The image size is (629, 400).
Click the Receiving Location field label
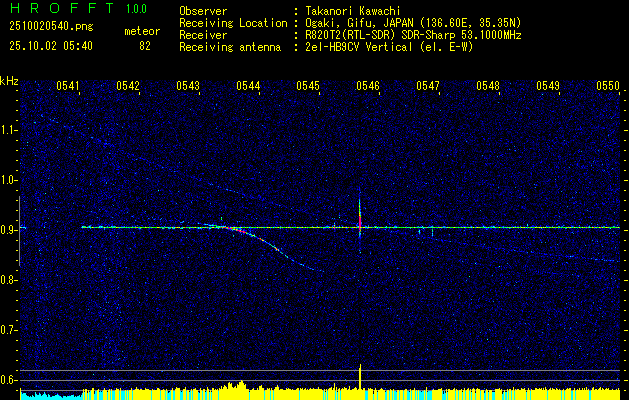coord(233,23)
